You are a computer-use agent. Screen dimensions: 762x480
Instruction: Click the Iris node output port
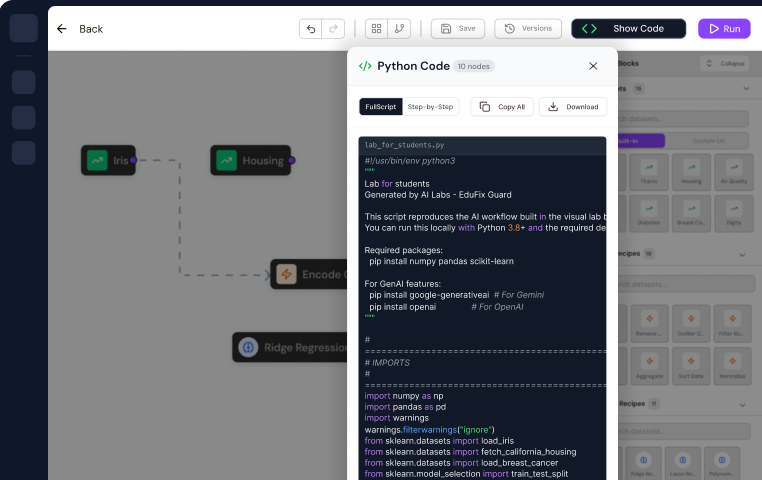(x=133, y=160)
